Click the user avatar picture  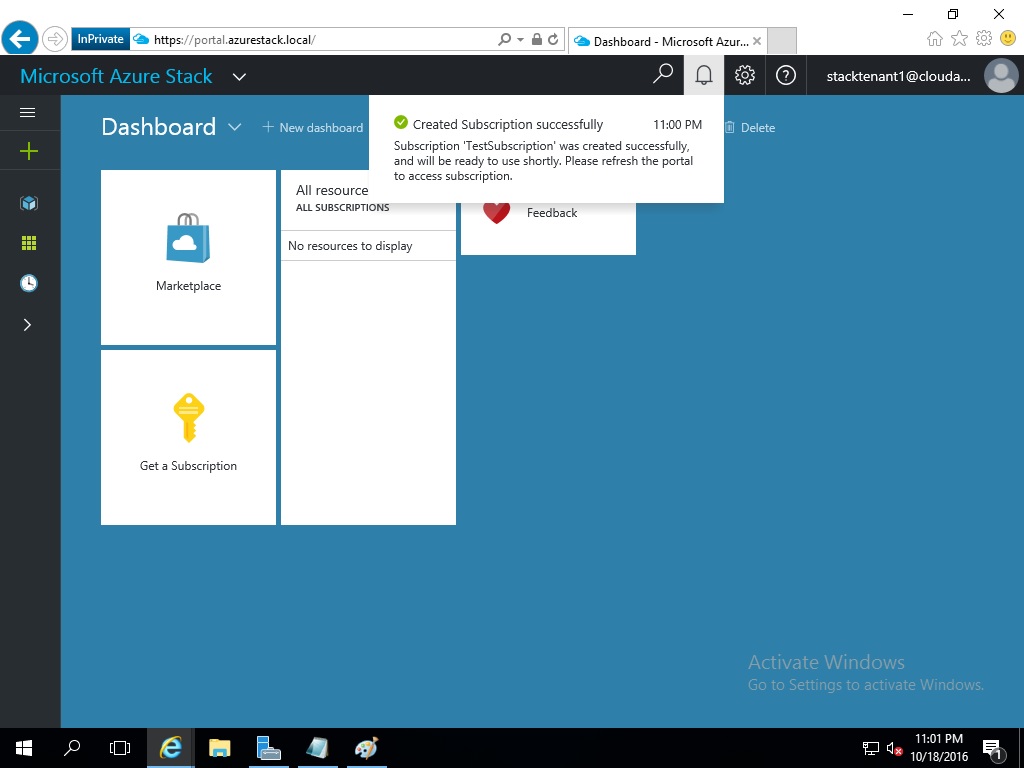tap(1001, 76)
